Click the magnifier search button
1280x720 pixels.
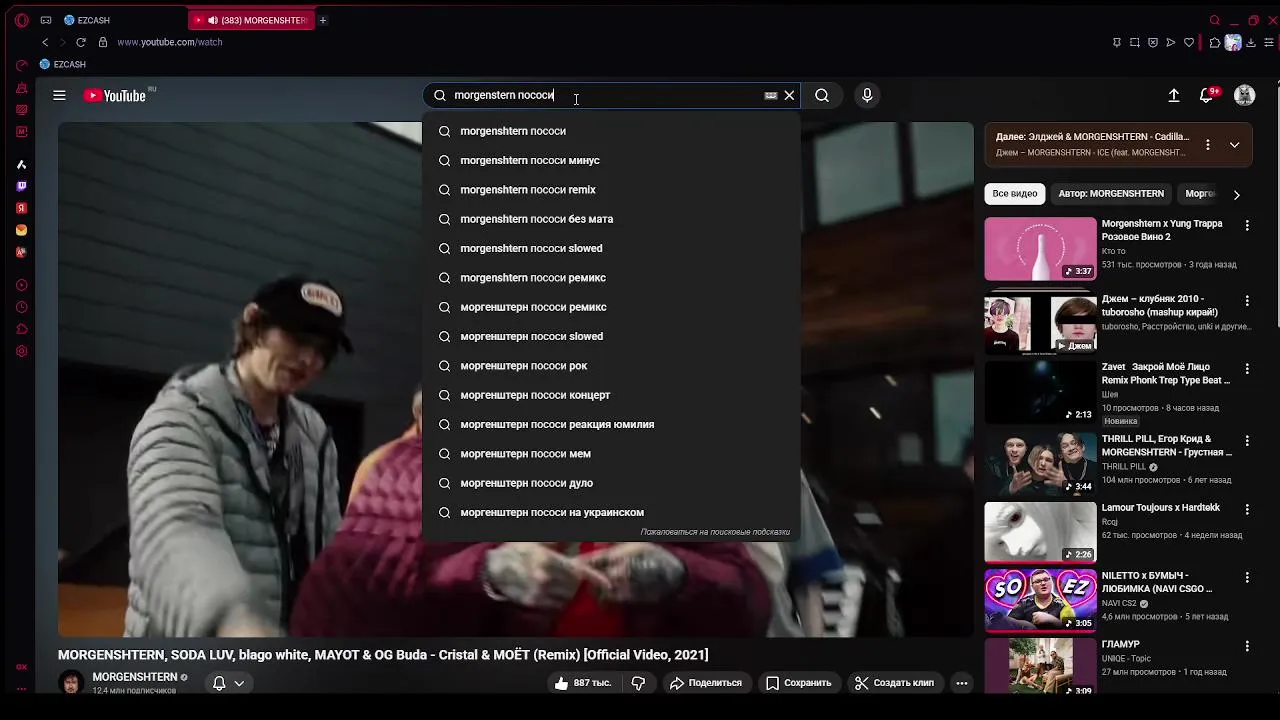click(x=822, y=95)
